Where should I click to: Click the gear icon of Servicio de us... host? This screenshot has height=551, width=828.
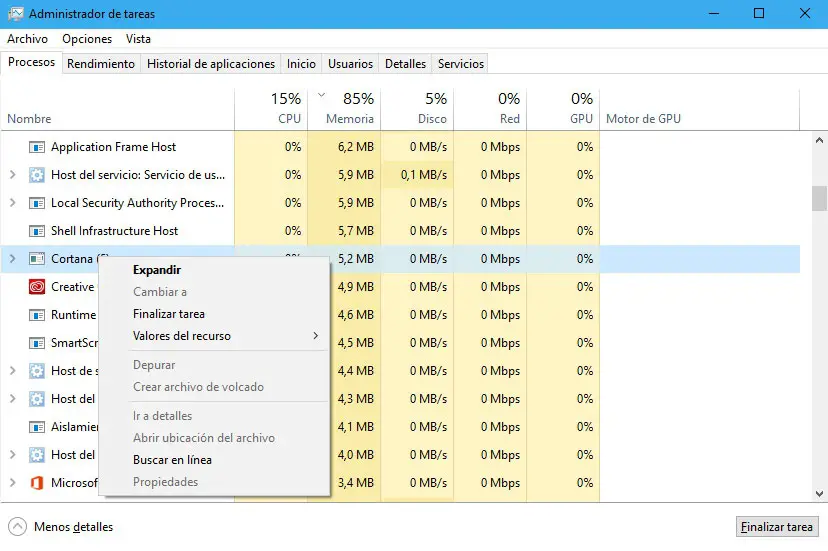point(36,175)
